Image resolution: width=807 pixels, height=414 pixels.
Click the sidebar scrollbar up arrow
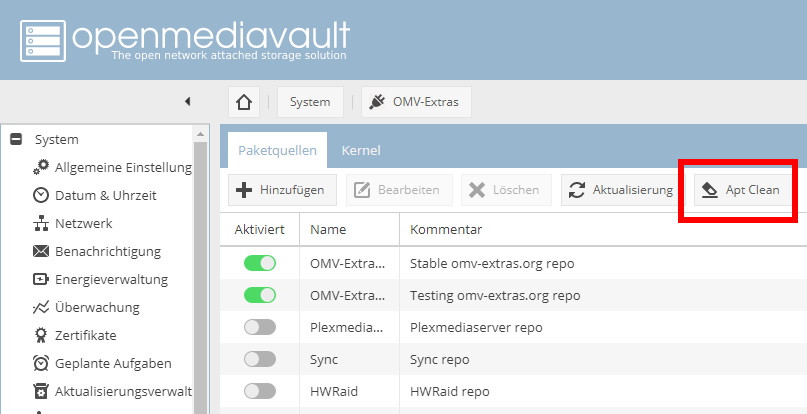[x=200, y=134]
